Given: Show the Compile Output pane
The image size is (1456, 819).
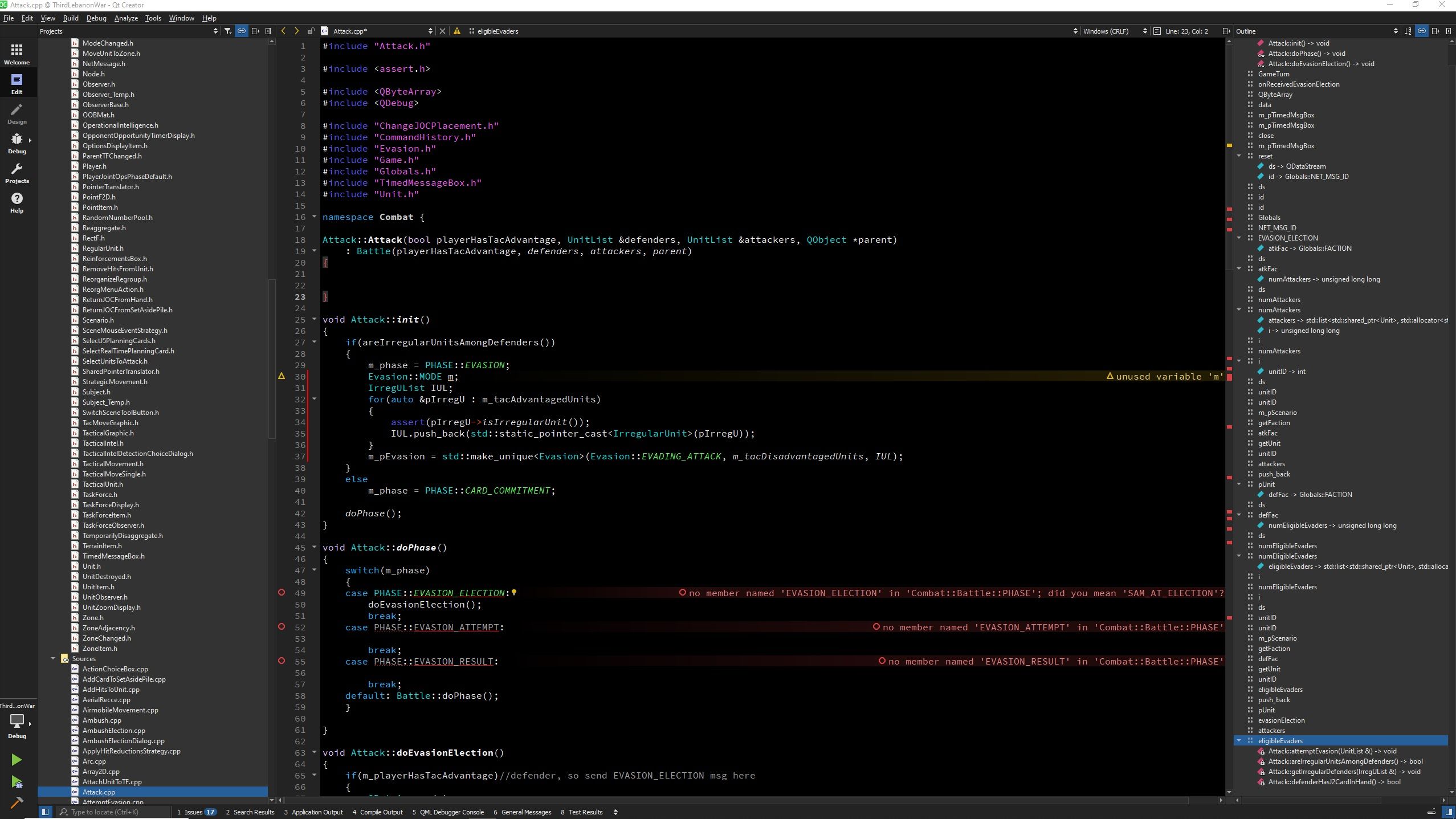Looking at the screenshot, I should [x=377, y=812].
